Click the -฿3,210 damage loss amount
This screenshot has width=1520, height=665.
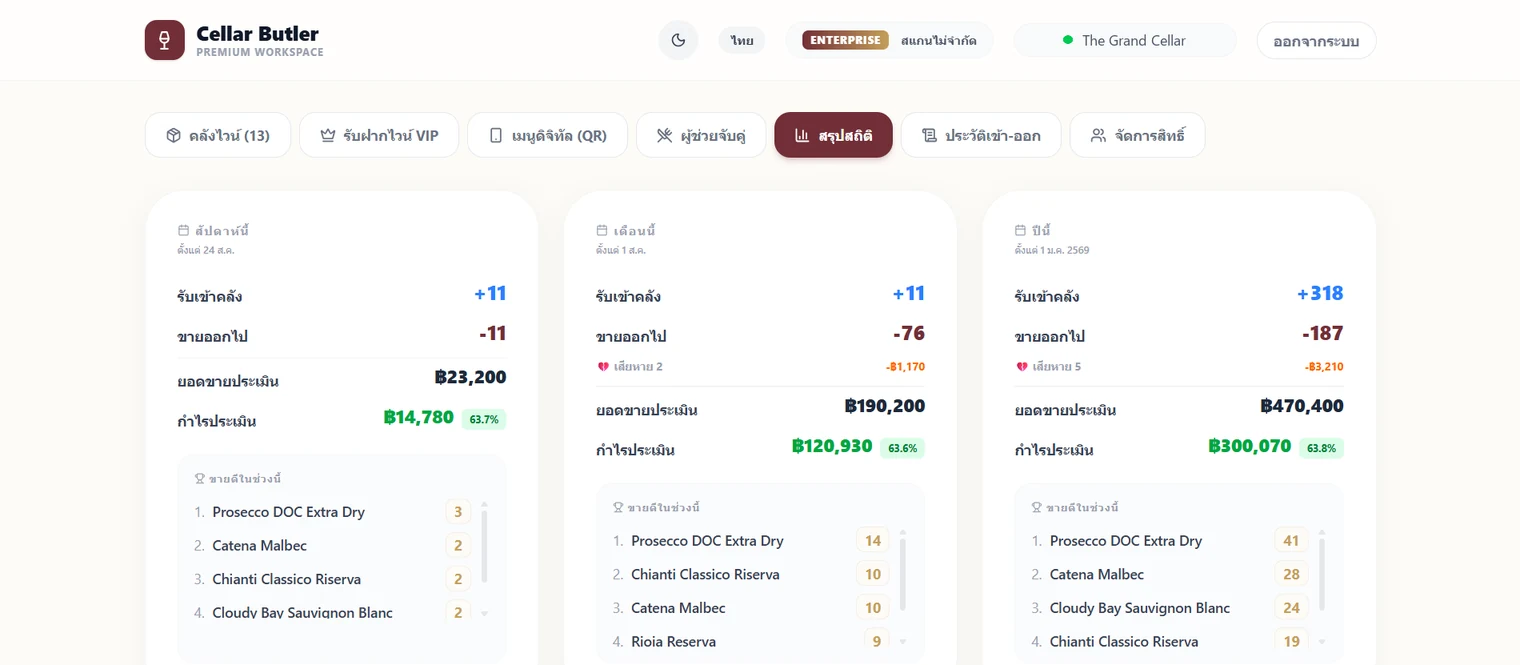(x=1324, y=367)
